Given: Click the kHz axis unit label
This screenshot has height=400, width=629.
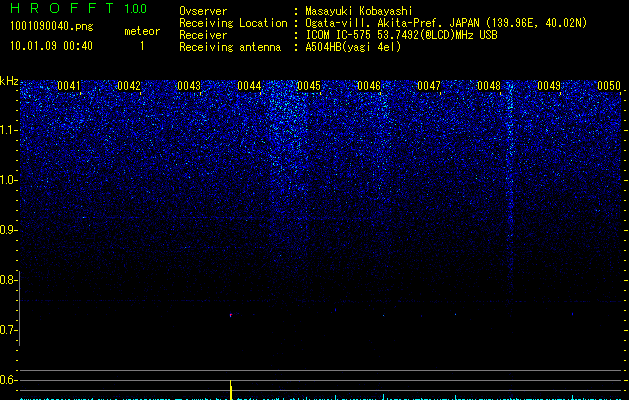Looking at the screenshot, I should (9, 81).
